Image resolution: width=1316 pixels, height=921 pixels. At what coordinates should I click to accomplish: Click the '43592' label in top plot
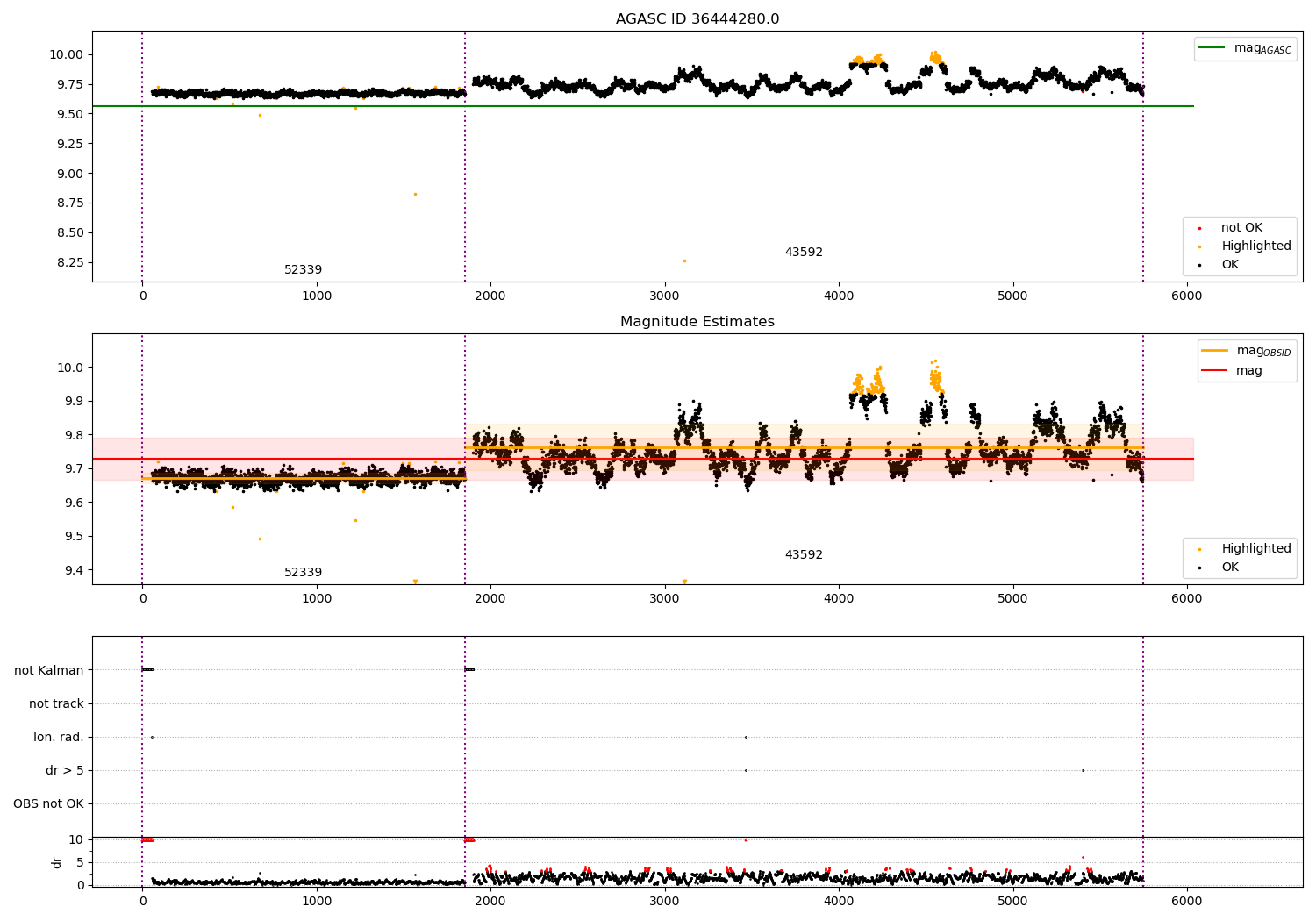[x=804, y=253]
